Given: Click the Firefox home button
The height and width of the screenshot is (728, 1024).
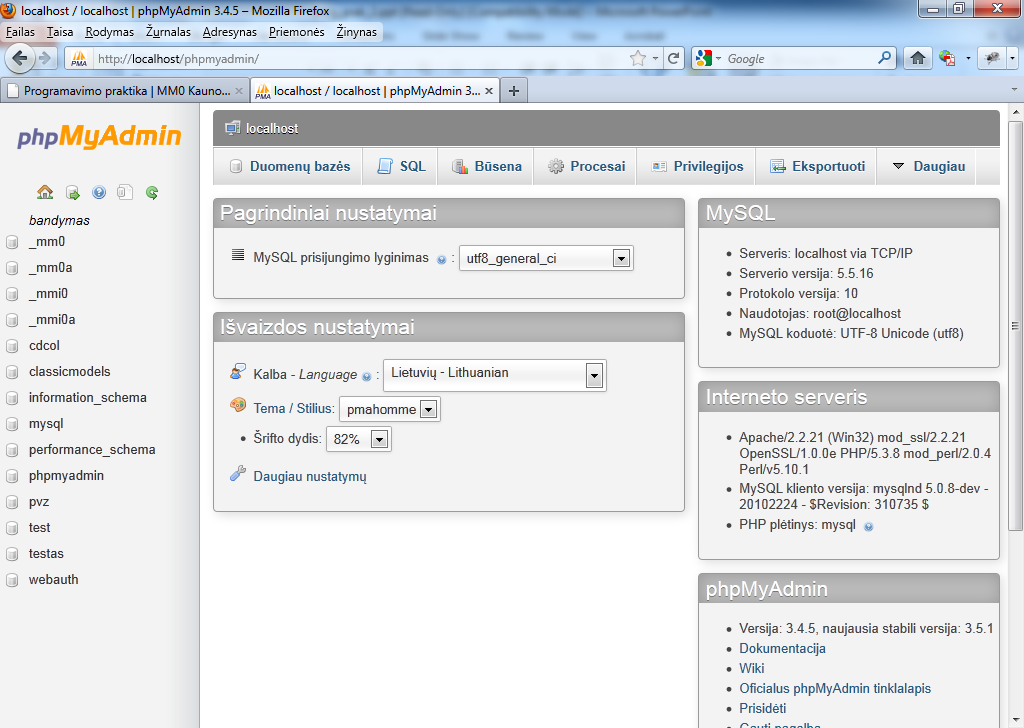Looking at the screenshot, I should pyautogui.click(x=918, y=59).
